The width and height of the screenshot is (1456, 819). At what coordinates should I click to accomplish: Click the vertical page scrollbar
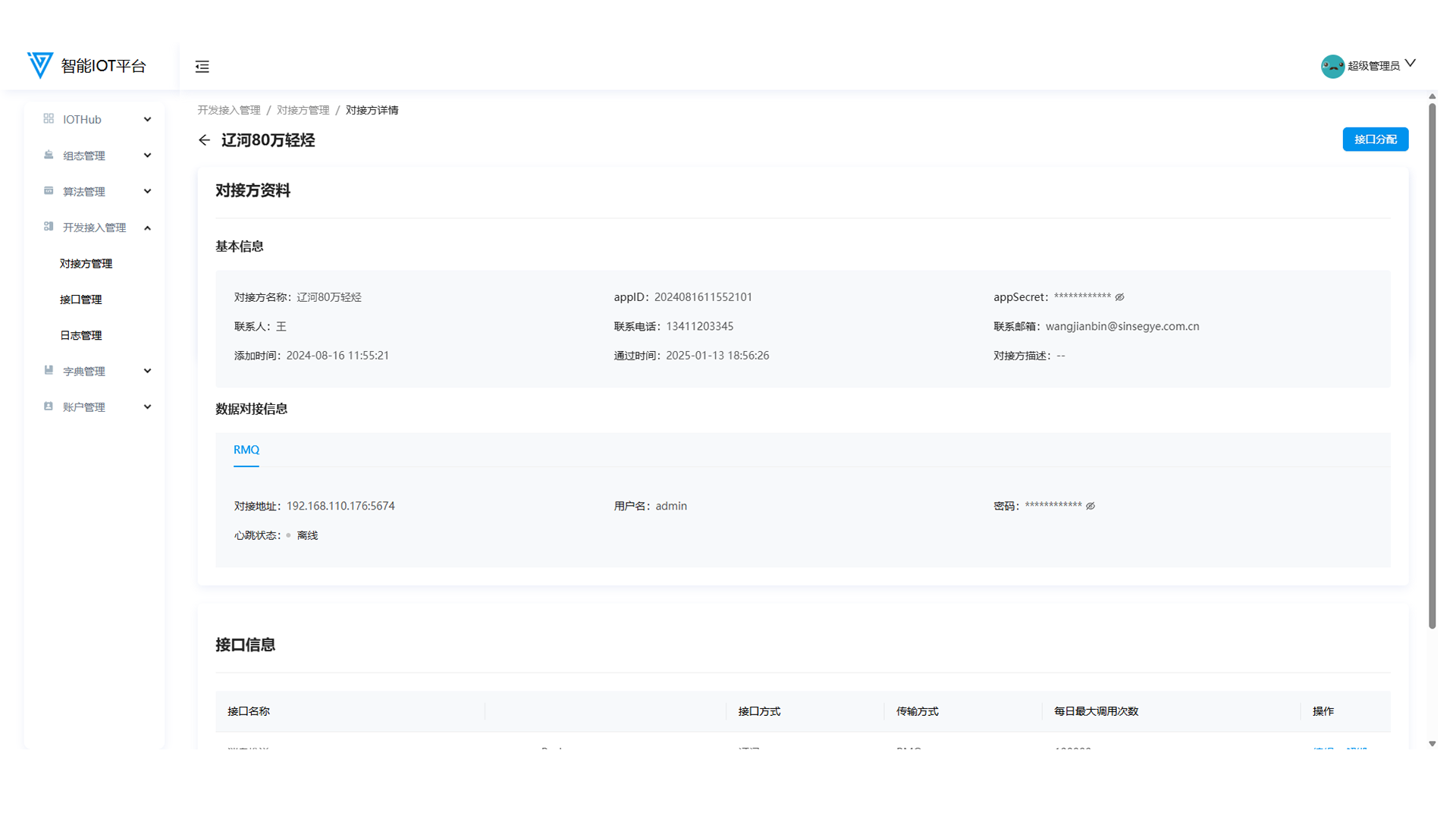click(x=1432, y=364)
